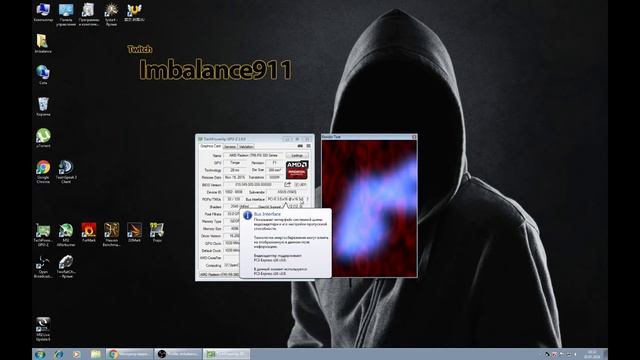Screen dimensions: 640x360
Task: Open Programs and Features desktop shortcut
Action: (x=88, y=14)
